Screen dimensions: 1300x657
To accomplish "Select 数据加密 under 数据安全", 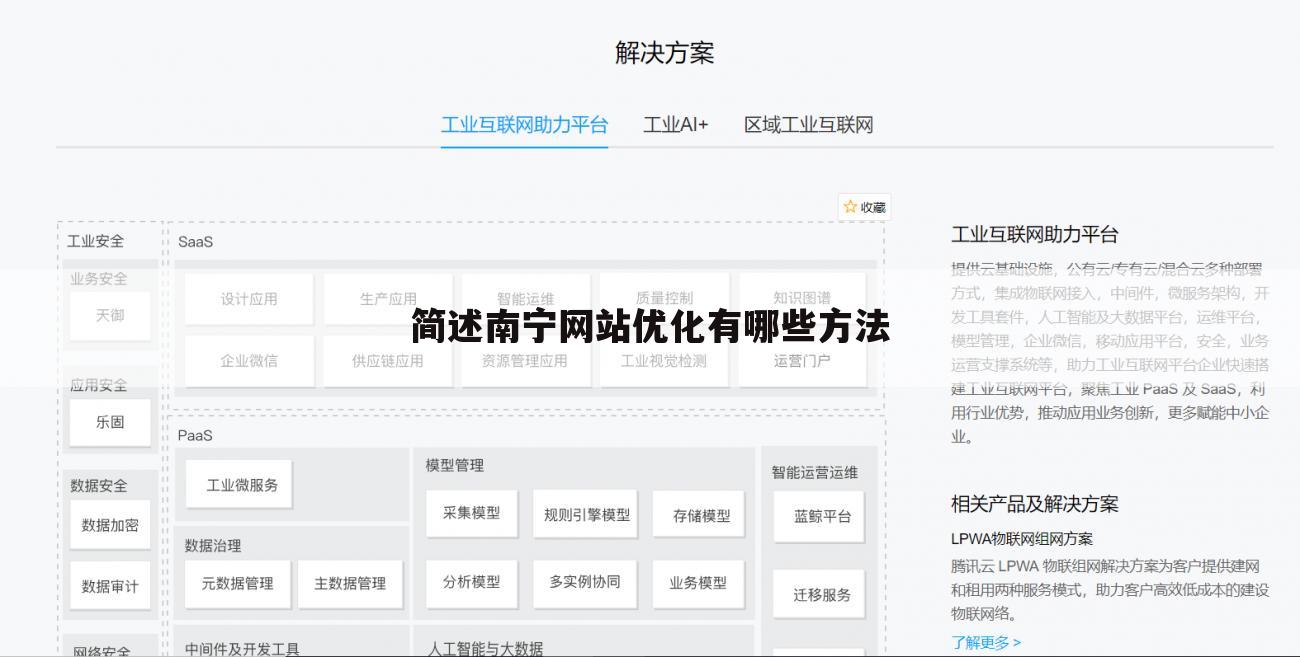I will 110,525.
